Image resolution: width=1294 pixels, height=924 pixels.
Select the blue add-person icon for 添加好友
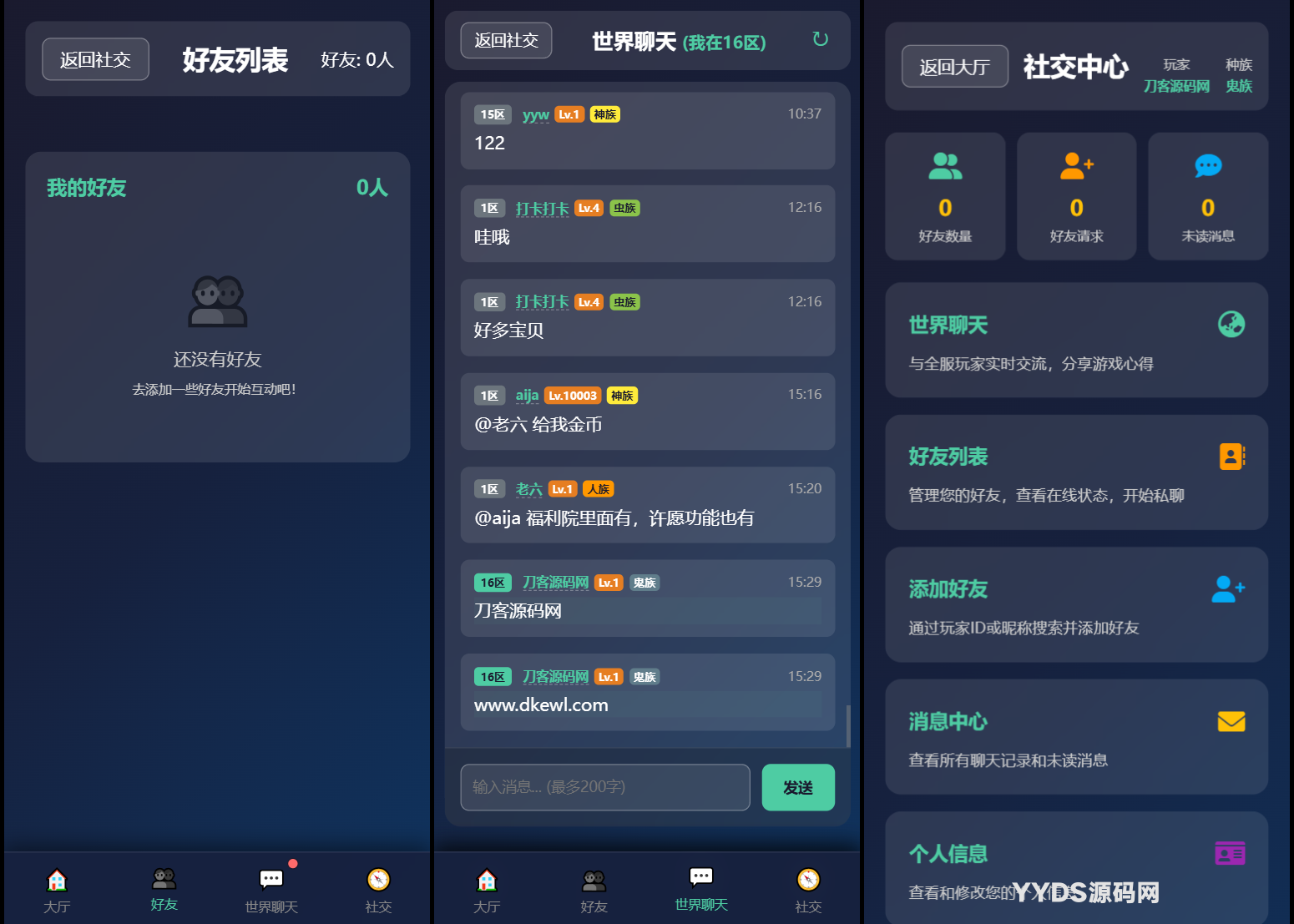tap(1228, 588)
